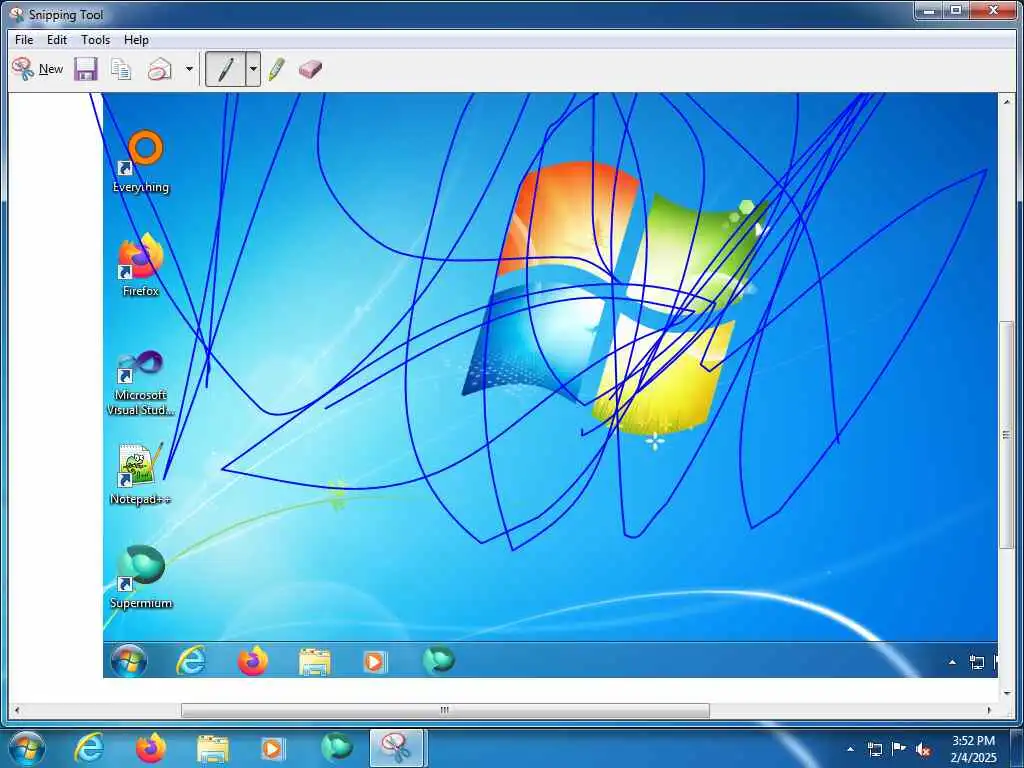1024x768 pixels.
Task: Select the Pen tool
Action: tap(225, 69)
